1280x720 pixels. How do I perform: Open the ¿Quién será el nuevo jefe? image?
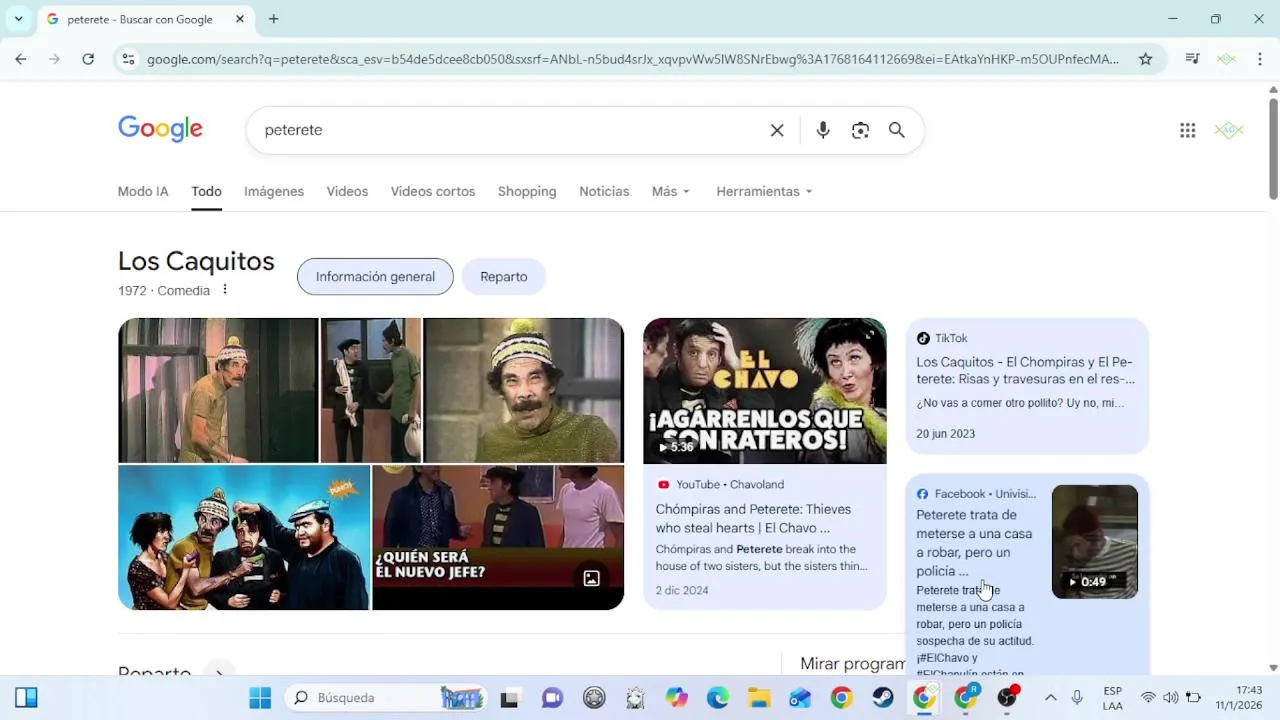pos(498,538)
